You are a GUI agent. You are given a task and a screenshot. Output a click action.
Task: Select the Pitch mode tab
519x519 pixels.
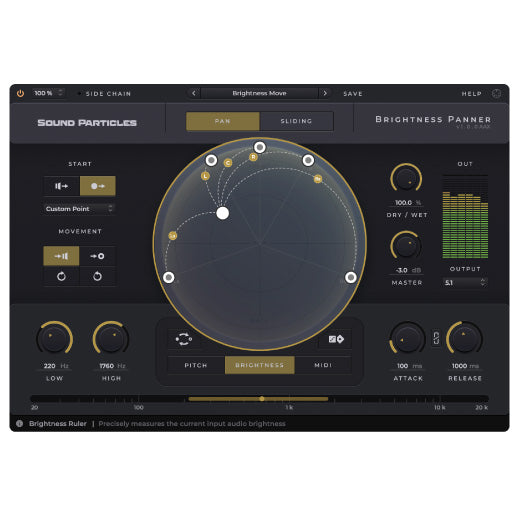coord(196,365)
